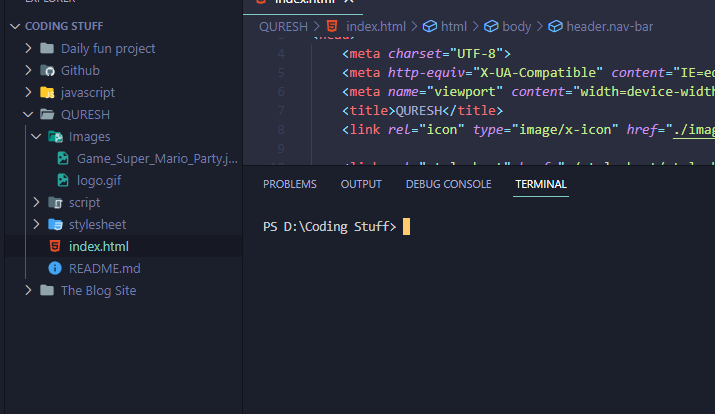This screenshot has width=715, height=414.
Task: Click line number 8 in the gutter
Action: [x=281, y=129]
